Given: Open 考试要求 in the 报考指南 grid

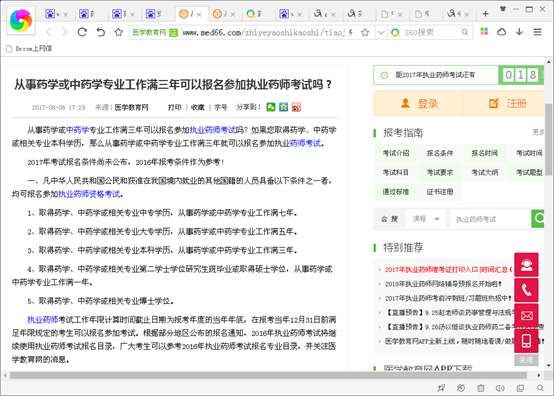Looking at the screenshot, I should pyautogui.click(x=440, y=172).
